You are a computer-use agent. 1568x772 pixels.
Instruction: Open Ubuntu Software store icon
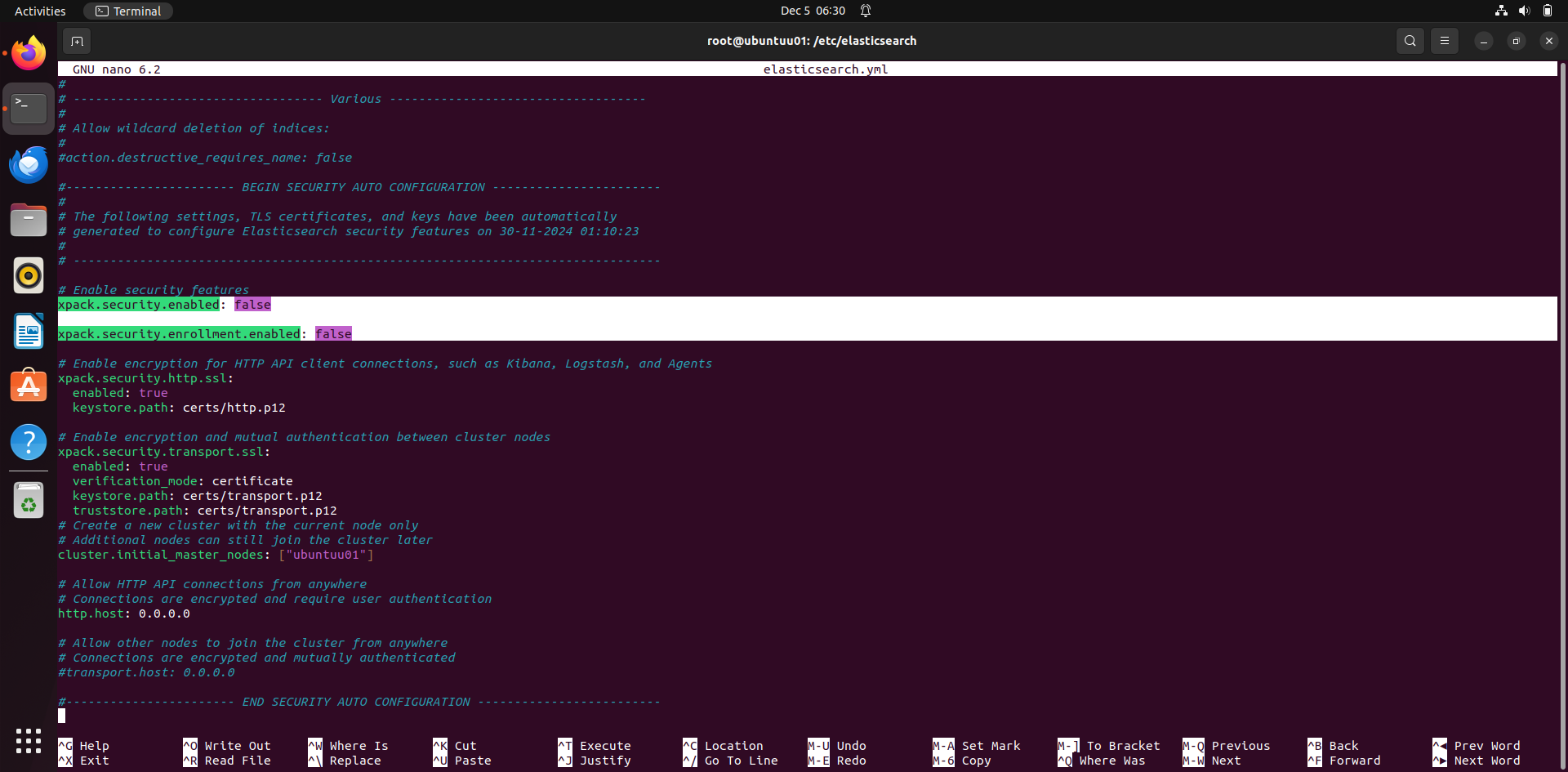29,386
